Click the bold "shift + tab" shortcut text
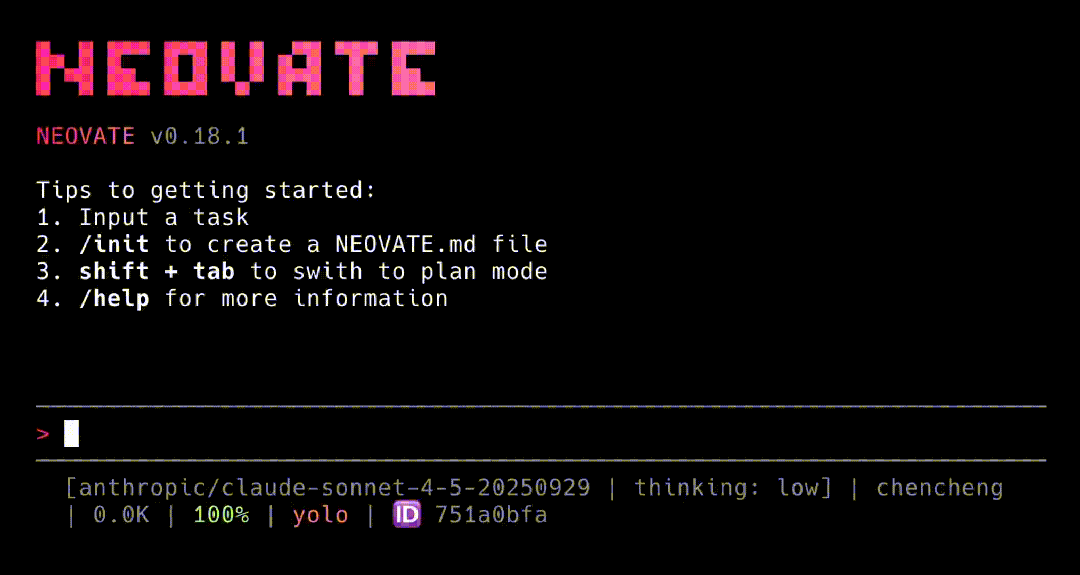 [157, 271]
